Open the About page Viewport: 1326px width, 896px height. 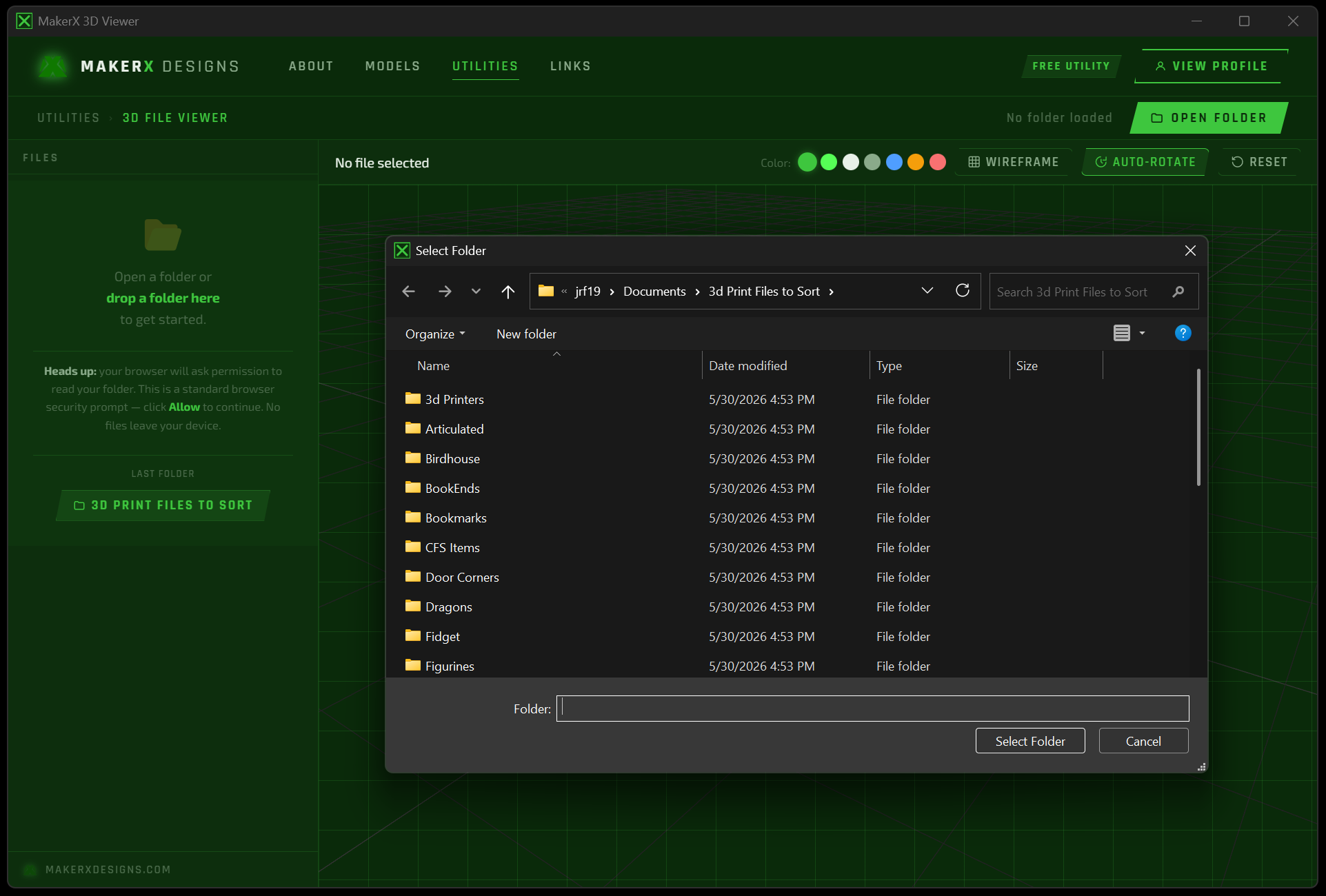click(x=311, y=66)
